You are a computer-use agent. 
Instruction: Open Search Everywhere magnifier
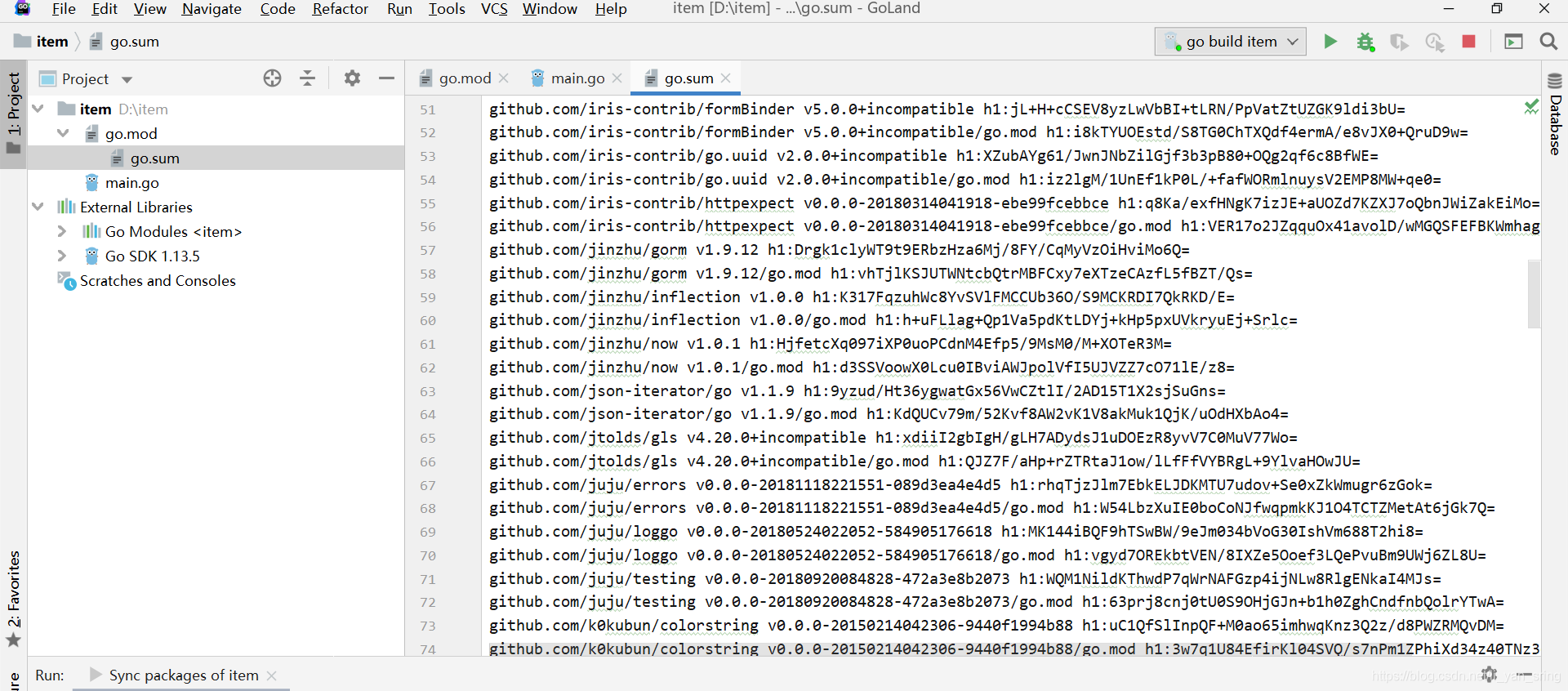click(x=1548, y=42)
